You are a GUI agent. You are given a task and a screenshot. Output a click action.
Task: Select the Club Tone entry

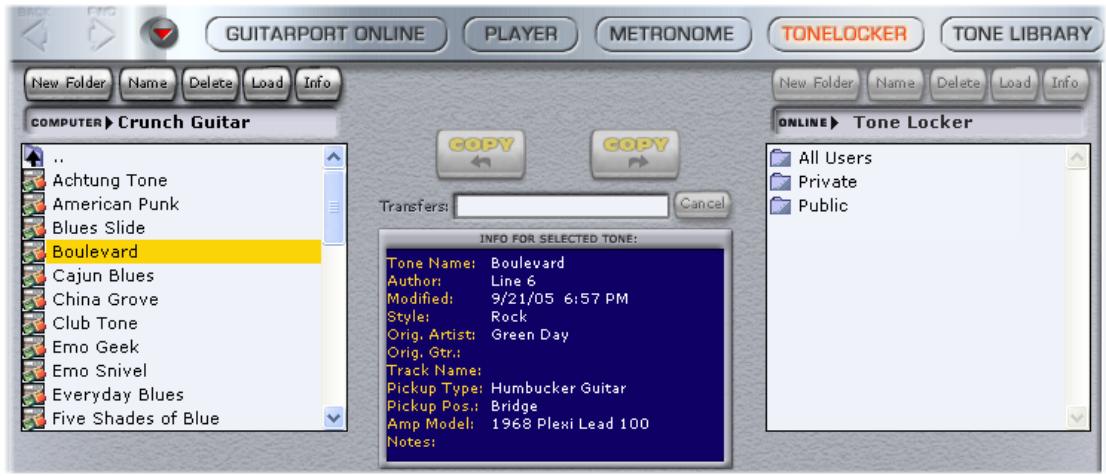click(x=95, y=324)
